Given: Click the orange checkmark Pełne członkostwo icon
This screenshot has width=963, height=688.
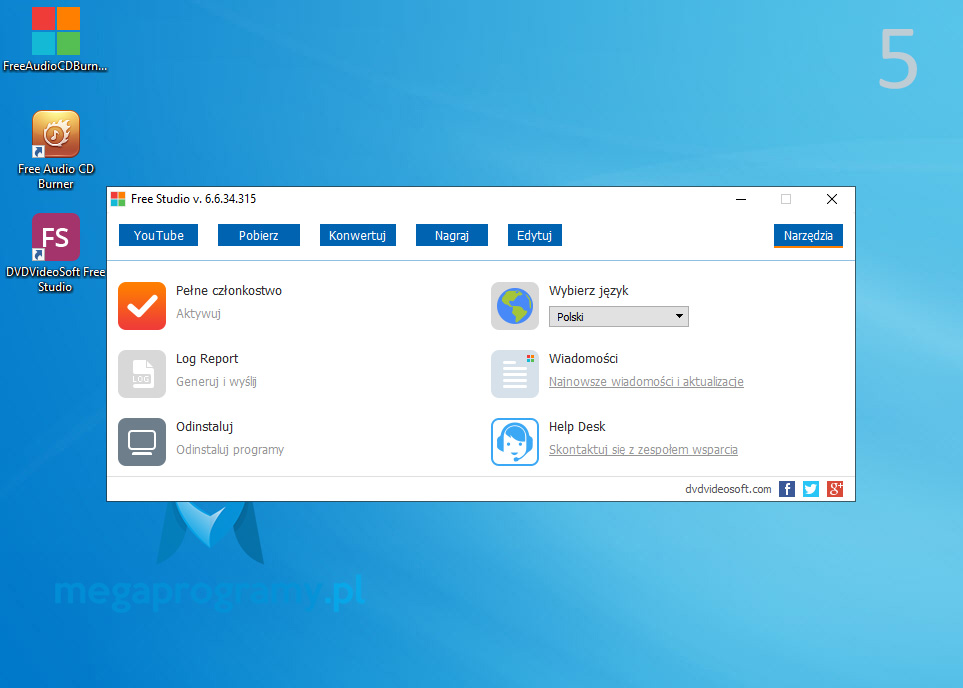Looking at the screenshot, I should [x=142, y=306].
